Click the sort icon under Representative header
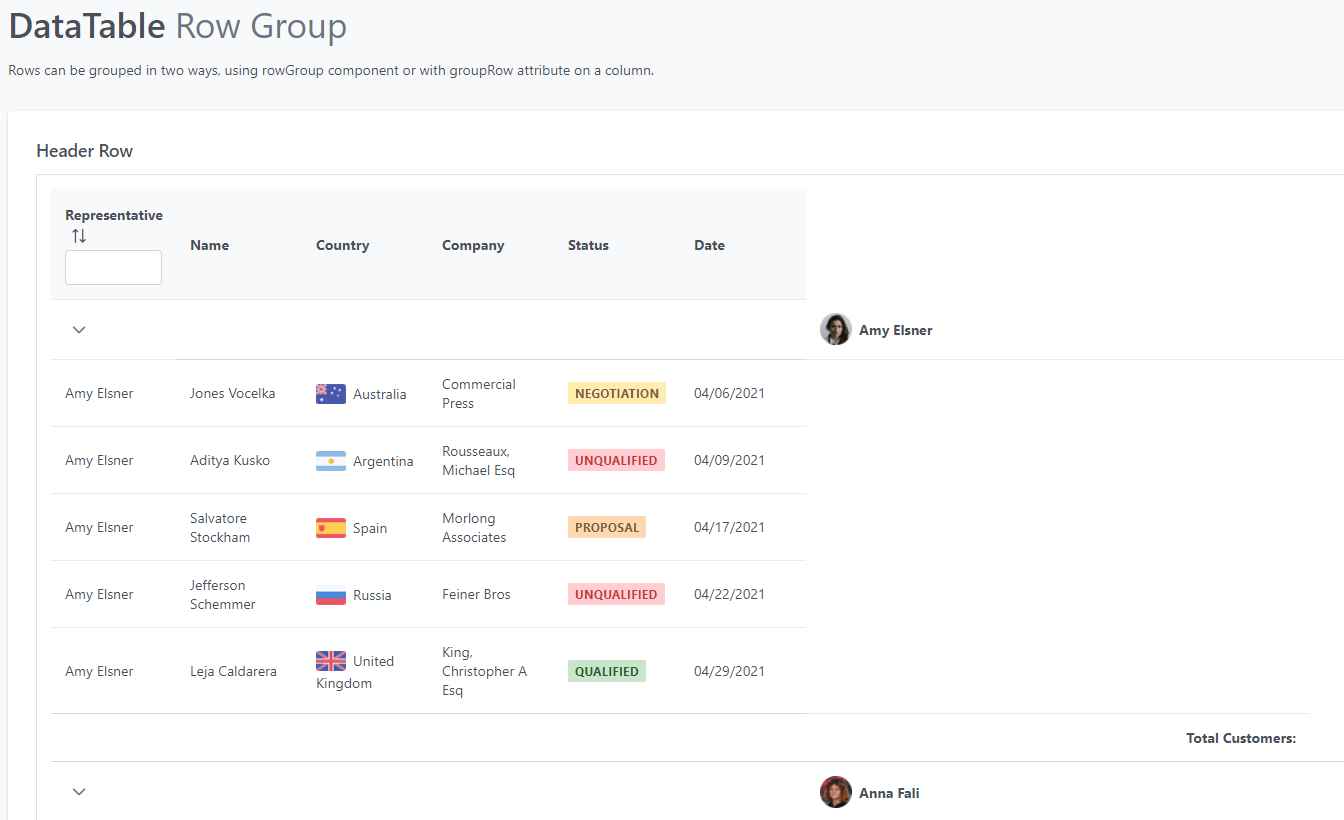This screenshot has width=1344, height=820. click(77, 234)
